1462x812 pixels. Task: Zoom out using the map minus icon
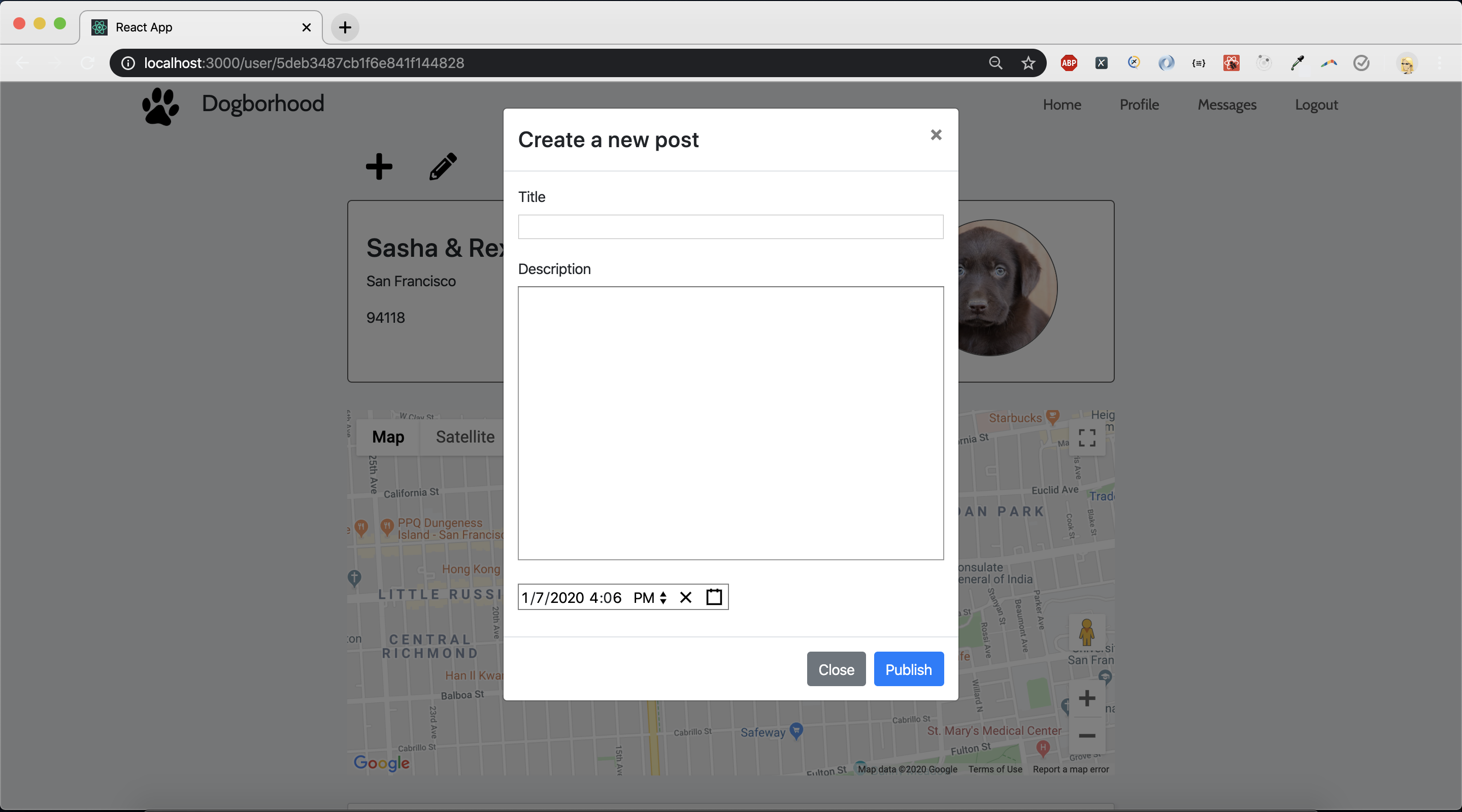[x=1087, y=737]
